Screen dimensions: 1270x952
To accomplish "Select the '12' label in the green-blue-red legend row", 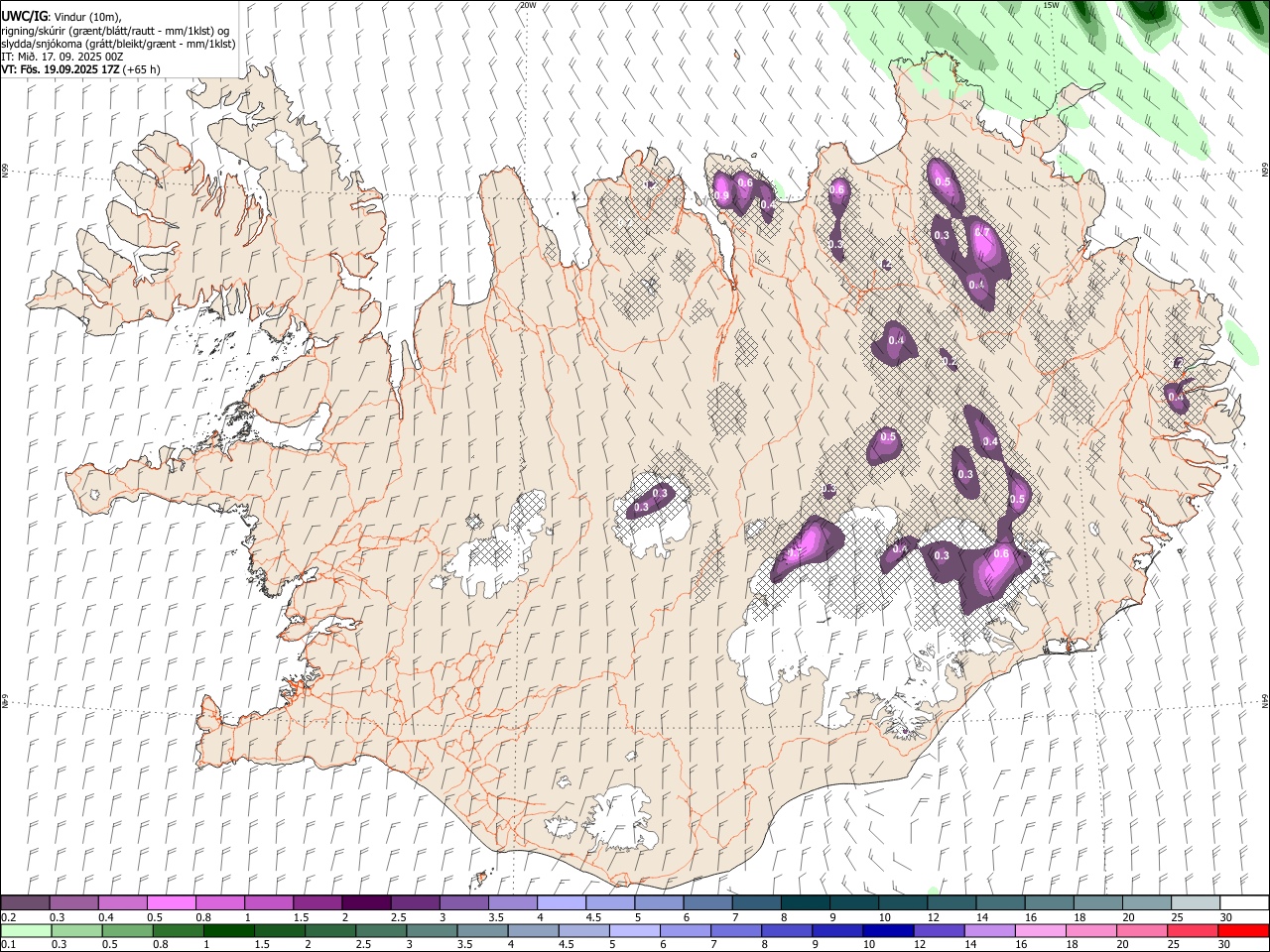I will click(922, 945).
